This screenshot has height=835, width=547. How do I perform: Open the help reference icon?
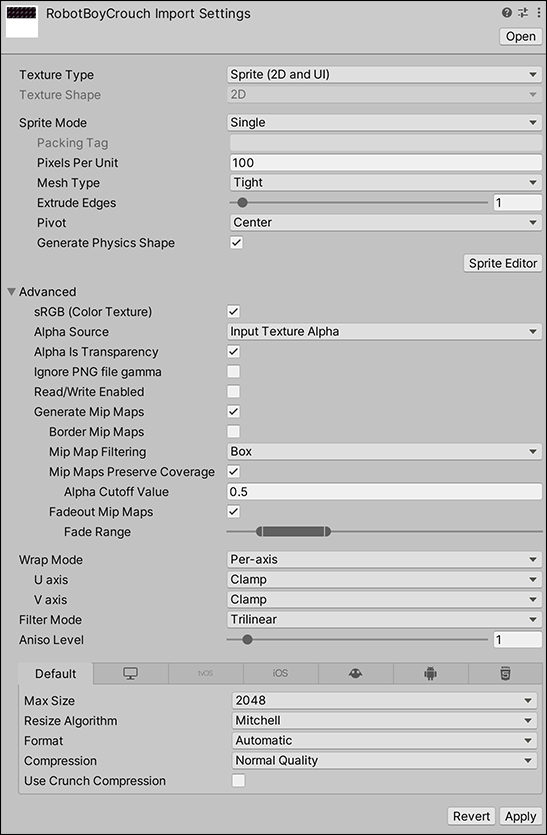[507, 13]
